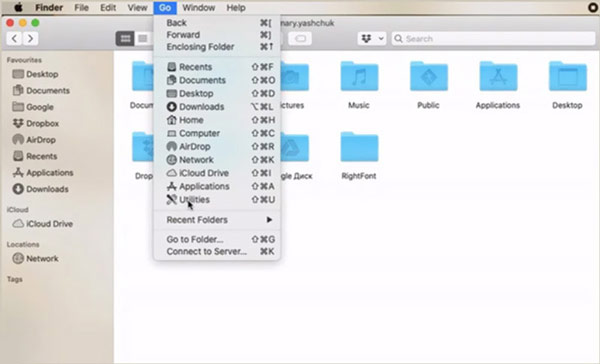Choose Back in the Go menu
This screenshot has height=364, width=600.
217,23
